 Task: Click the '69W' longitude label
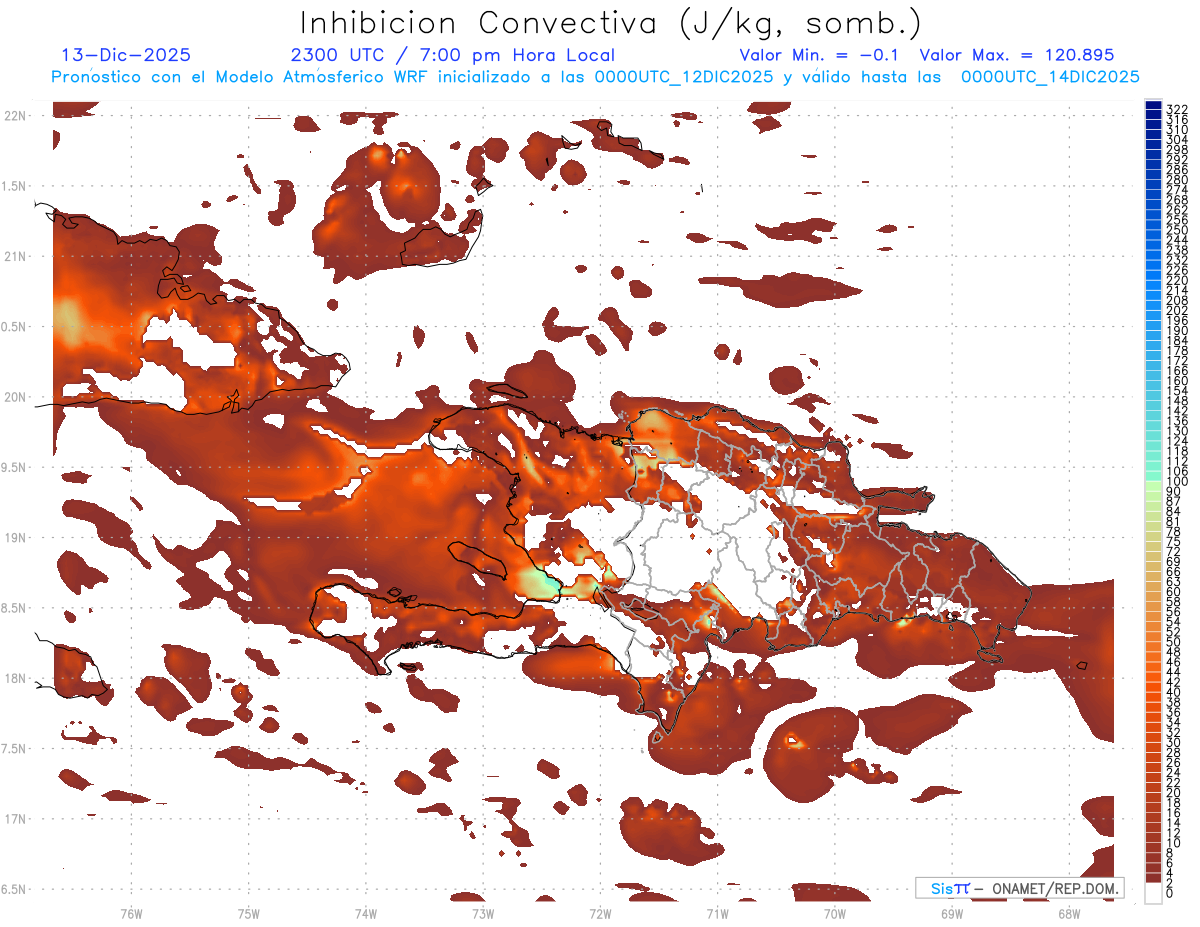pyautogui.click(x=951, y=914)
